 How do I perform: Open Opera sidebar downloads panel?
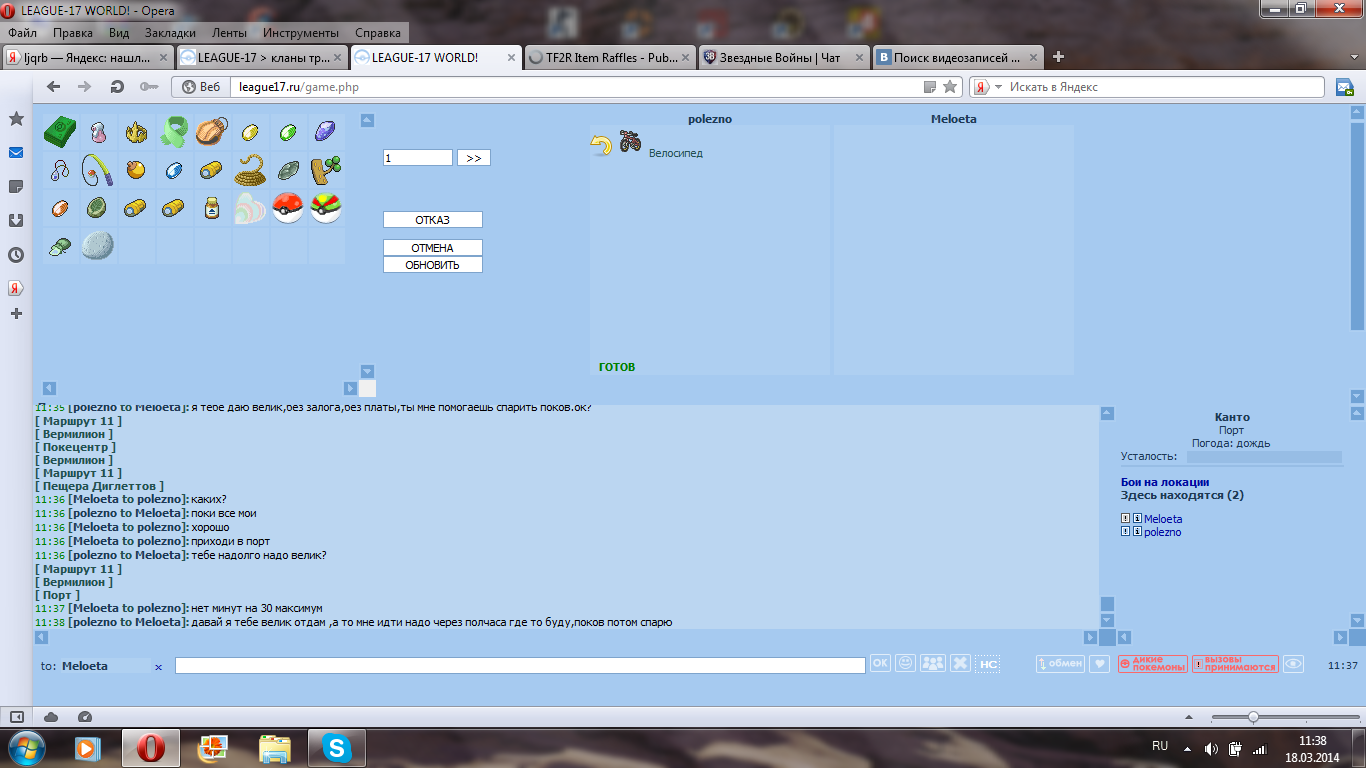[x=16, y=221]
